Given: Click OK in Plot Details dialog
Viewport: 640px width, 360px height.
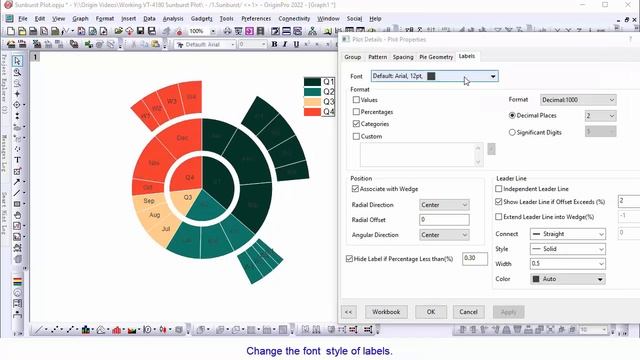Looking at the screenshot, I should pyautogui.click(x=431, y=312).
